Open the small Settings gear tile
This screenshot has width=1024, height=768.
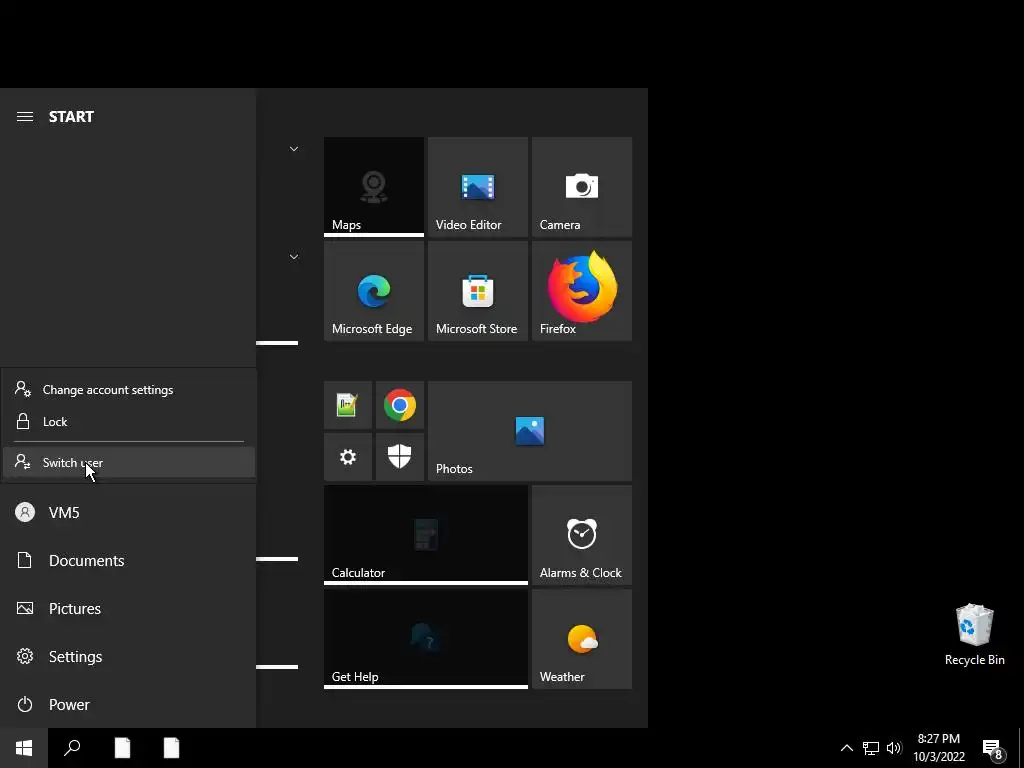(x=347, y=457)
